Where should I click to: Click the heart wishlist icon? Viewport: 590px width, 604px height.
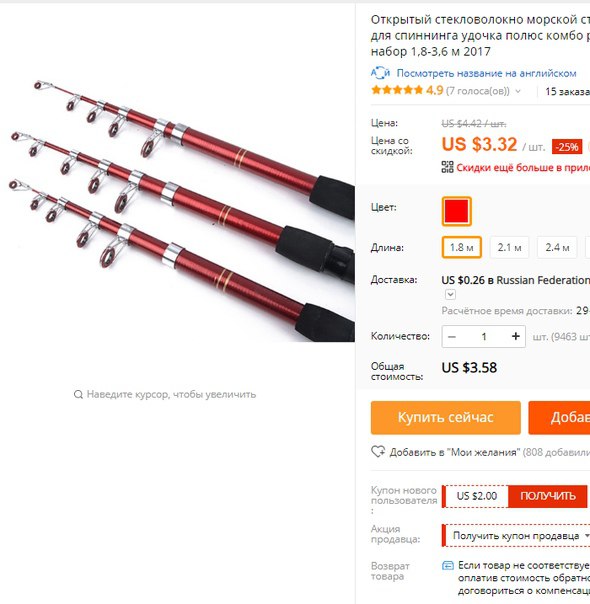(378, 451)
